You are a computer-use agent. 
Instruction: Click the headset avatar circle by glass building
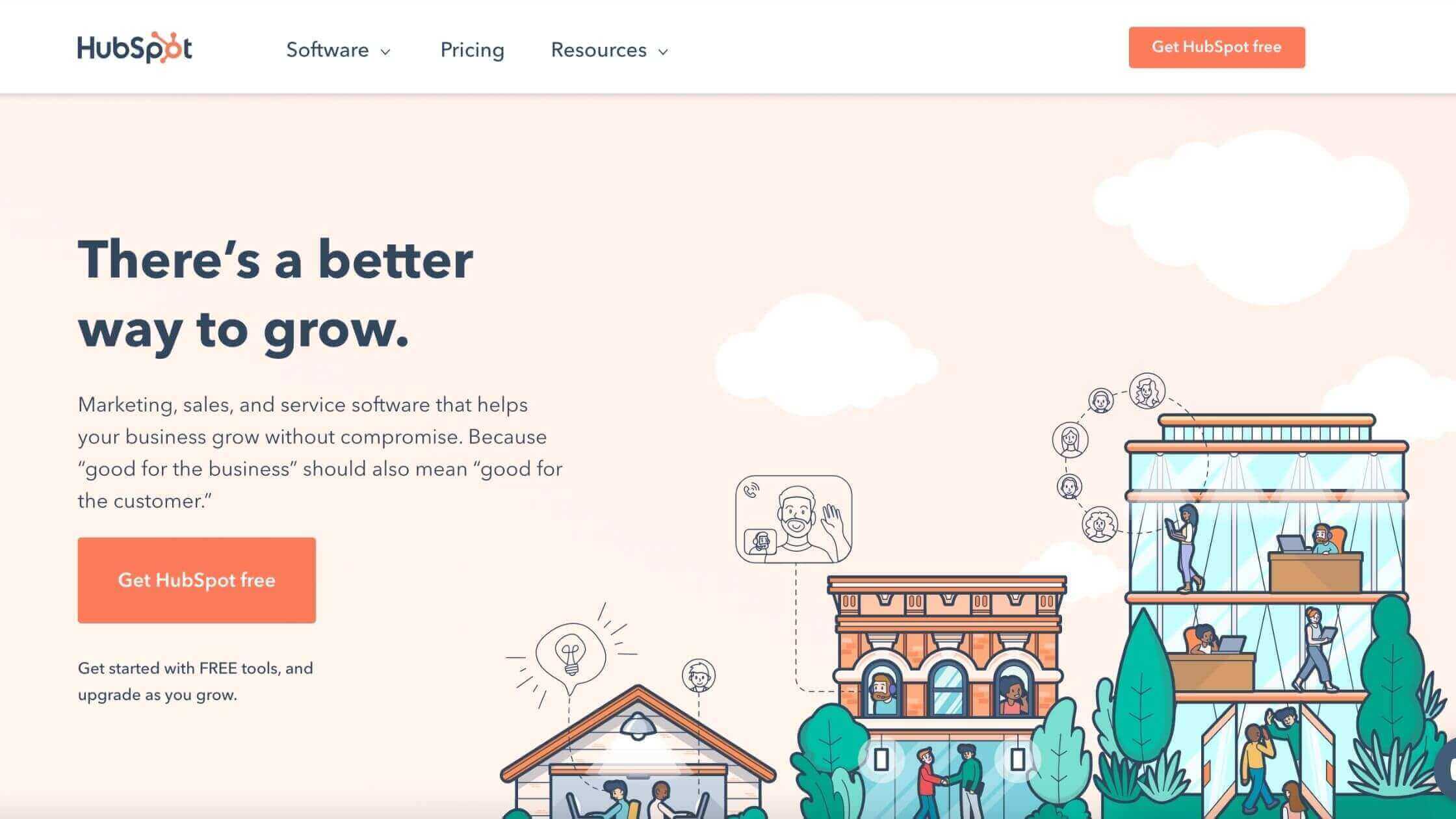(x=1069, y=486)
